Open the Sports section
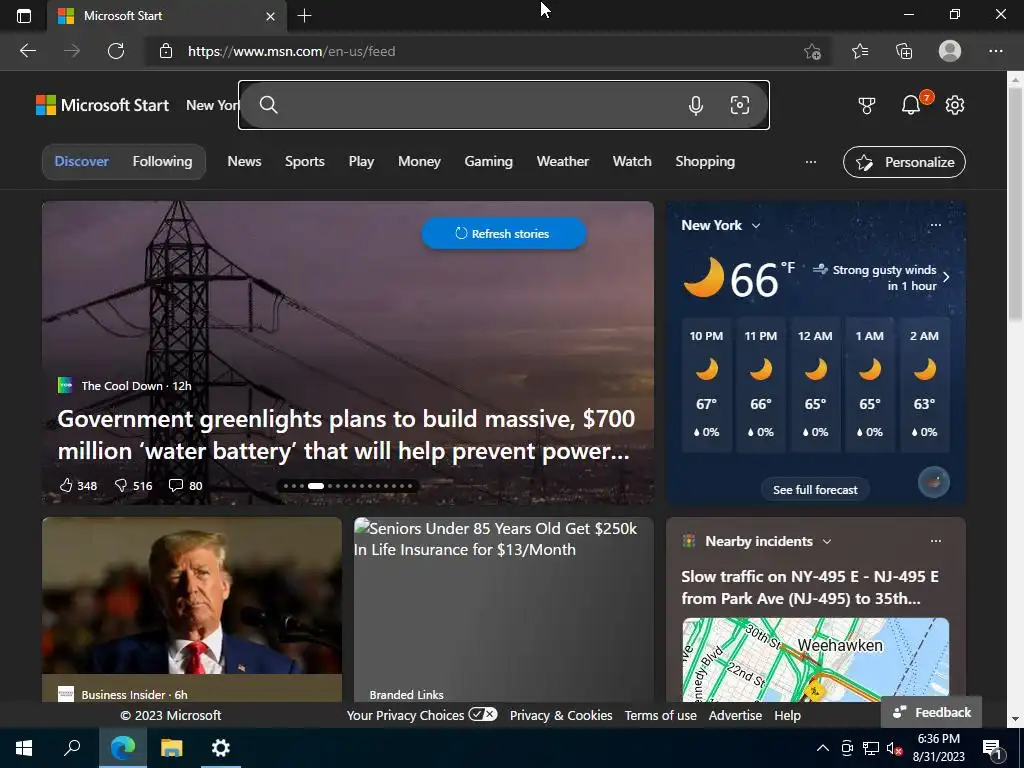 coord(304,161)
